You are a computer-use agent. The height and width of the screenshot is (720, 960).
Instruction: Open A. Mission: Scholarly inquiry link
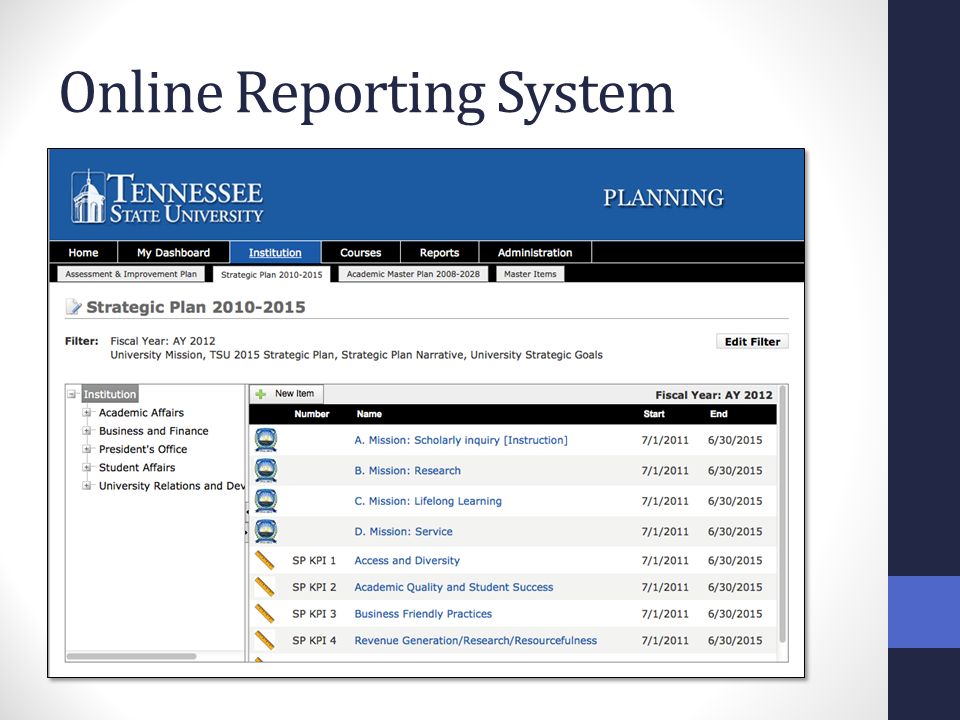461,440
